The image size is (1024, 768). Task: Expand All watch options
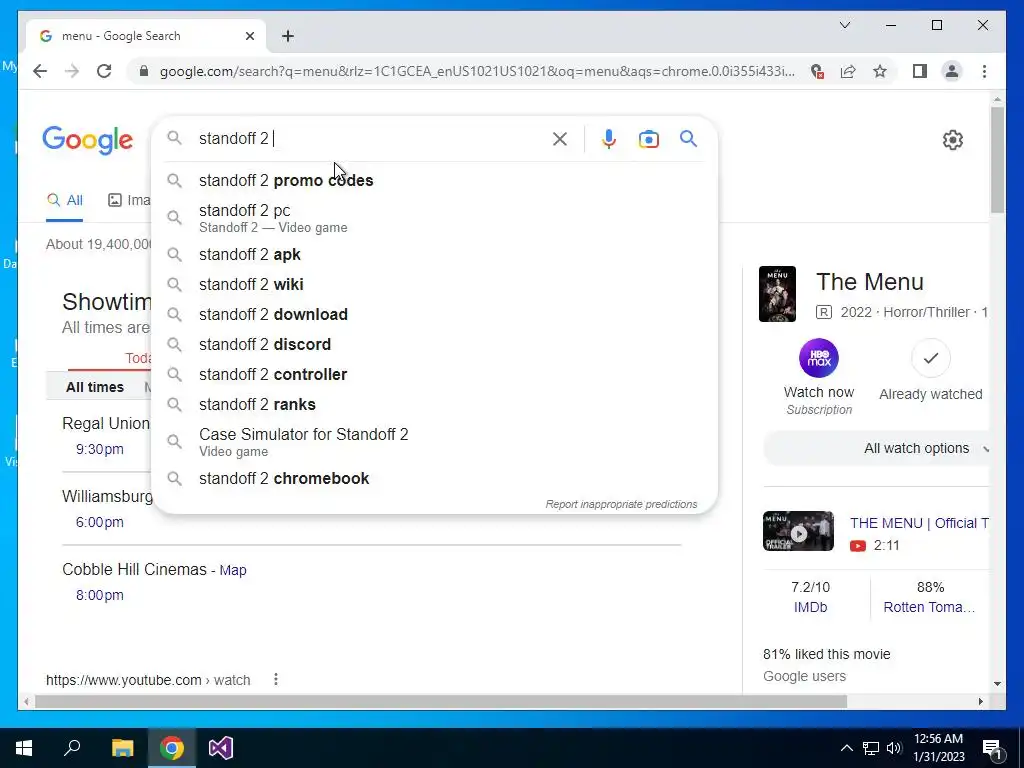tap(878, 448)
